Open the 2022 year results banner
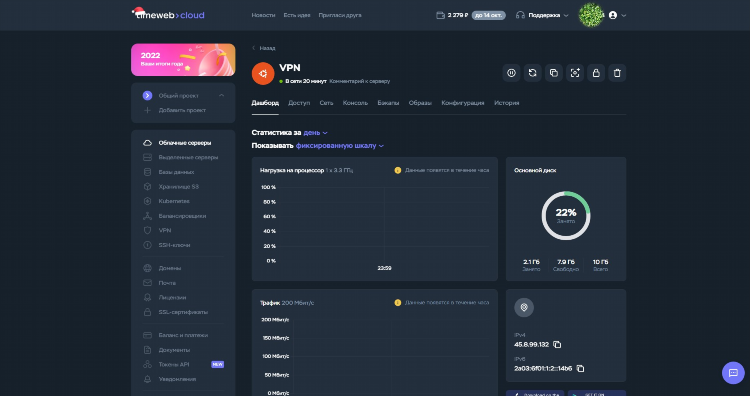Screen dimensions: 750x396 click(x=183, y=60)
